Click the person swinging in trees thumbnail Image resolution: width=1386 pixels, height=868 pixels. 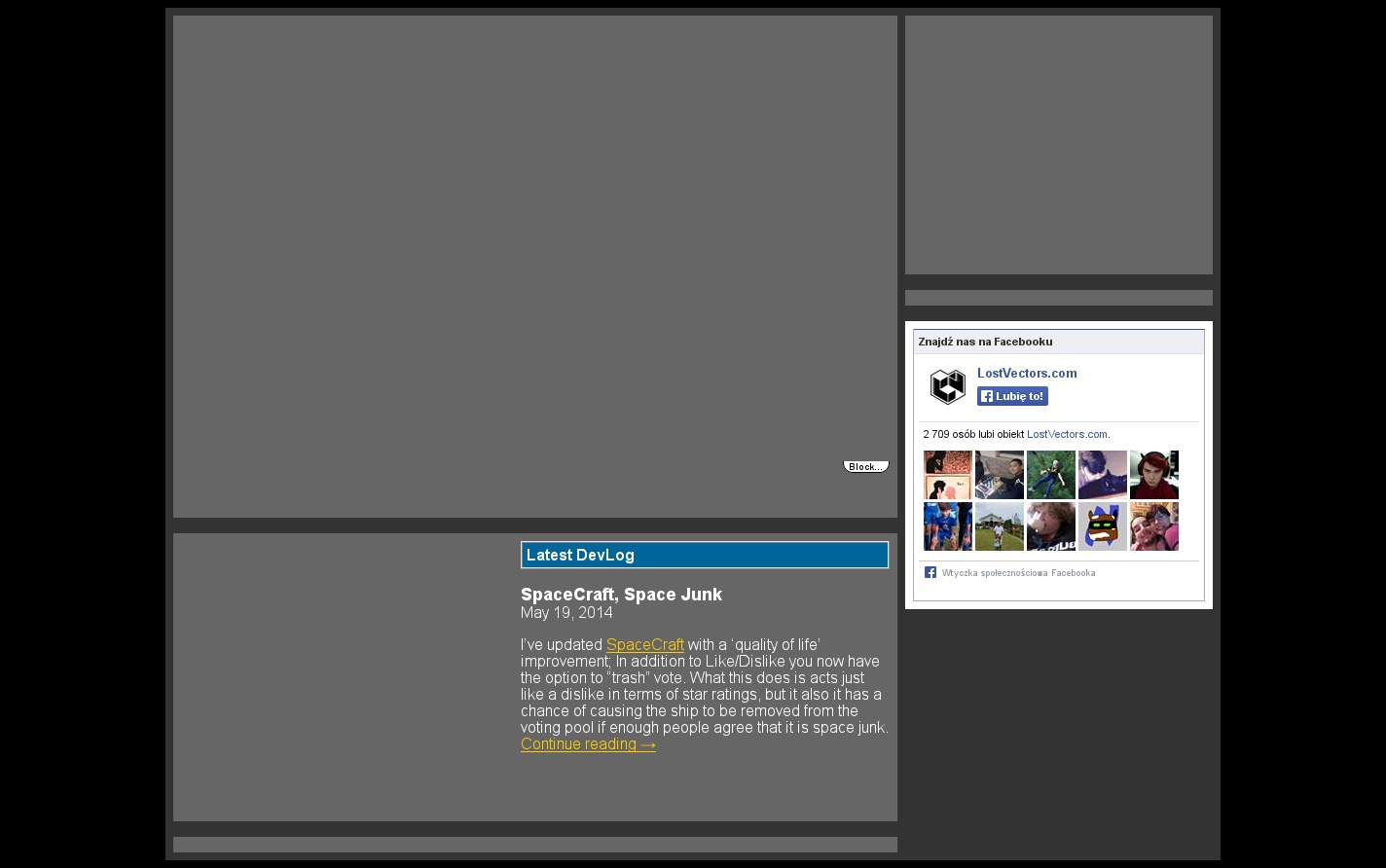[x=1050, y=475]
